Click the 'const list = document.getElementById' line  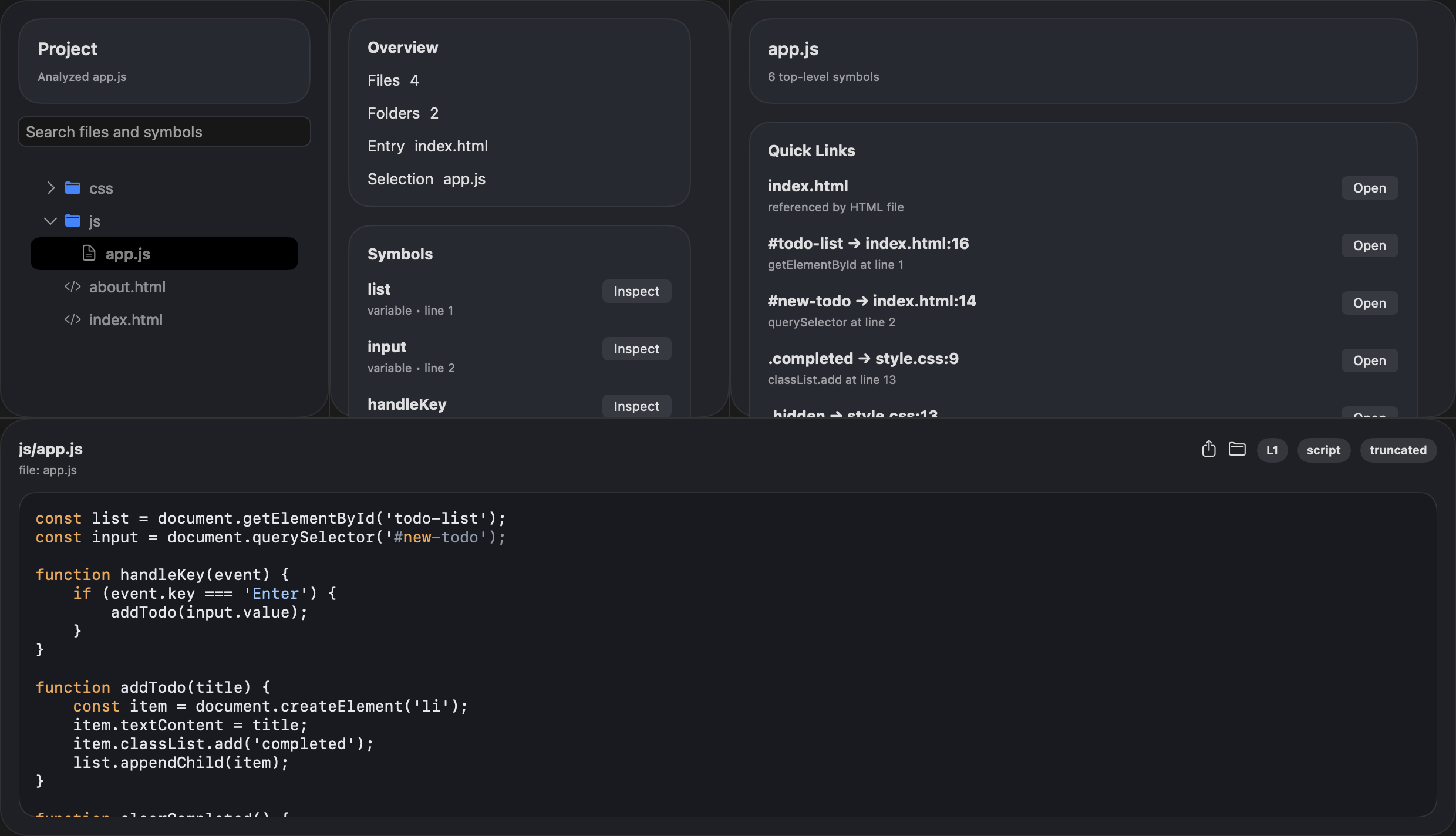pos(270,518)
